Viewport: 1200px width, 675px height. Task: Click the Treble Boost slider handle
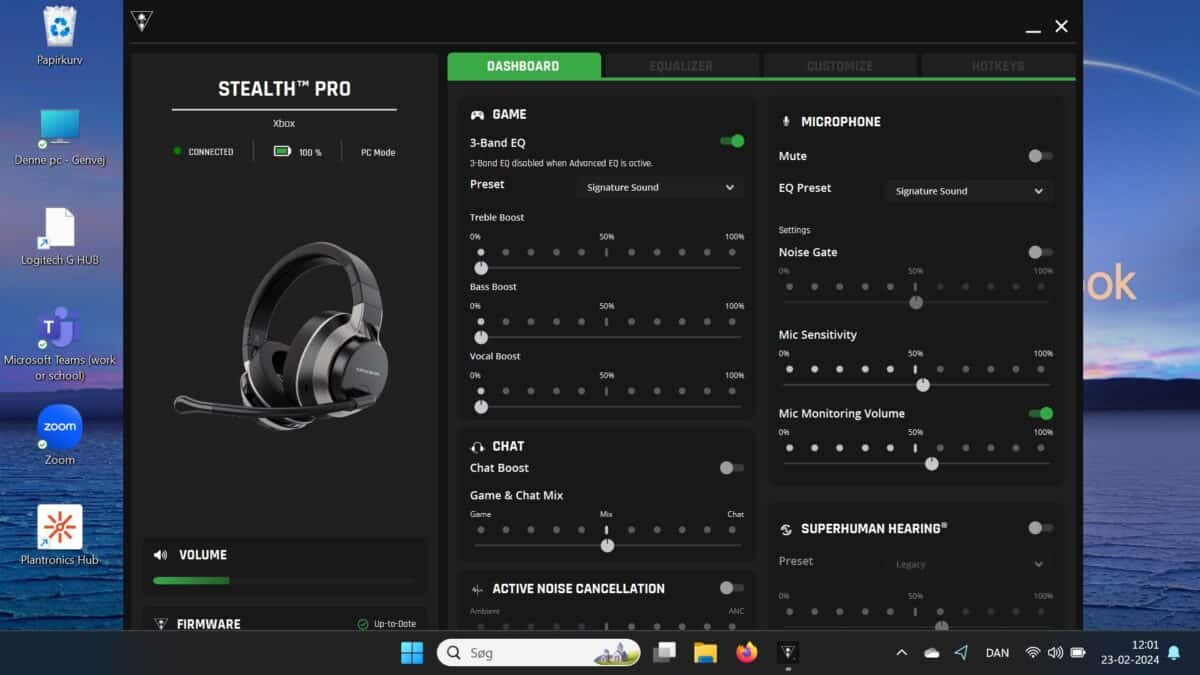coord(481,268)
